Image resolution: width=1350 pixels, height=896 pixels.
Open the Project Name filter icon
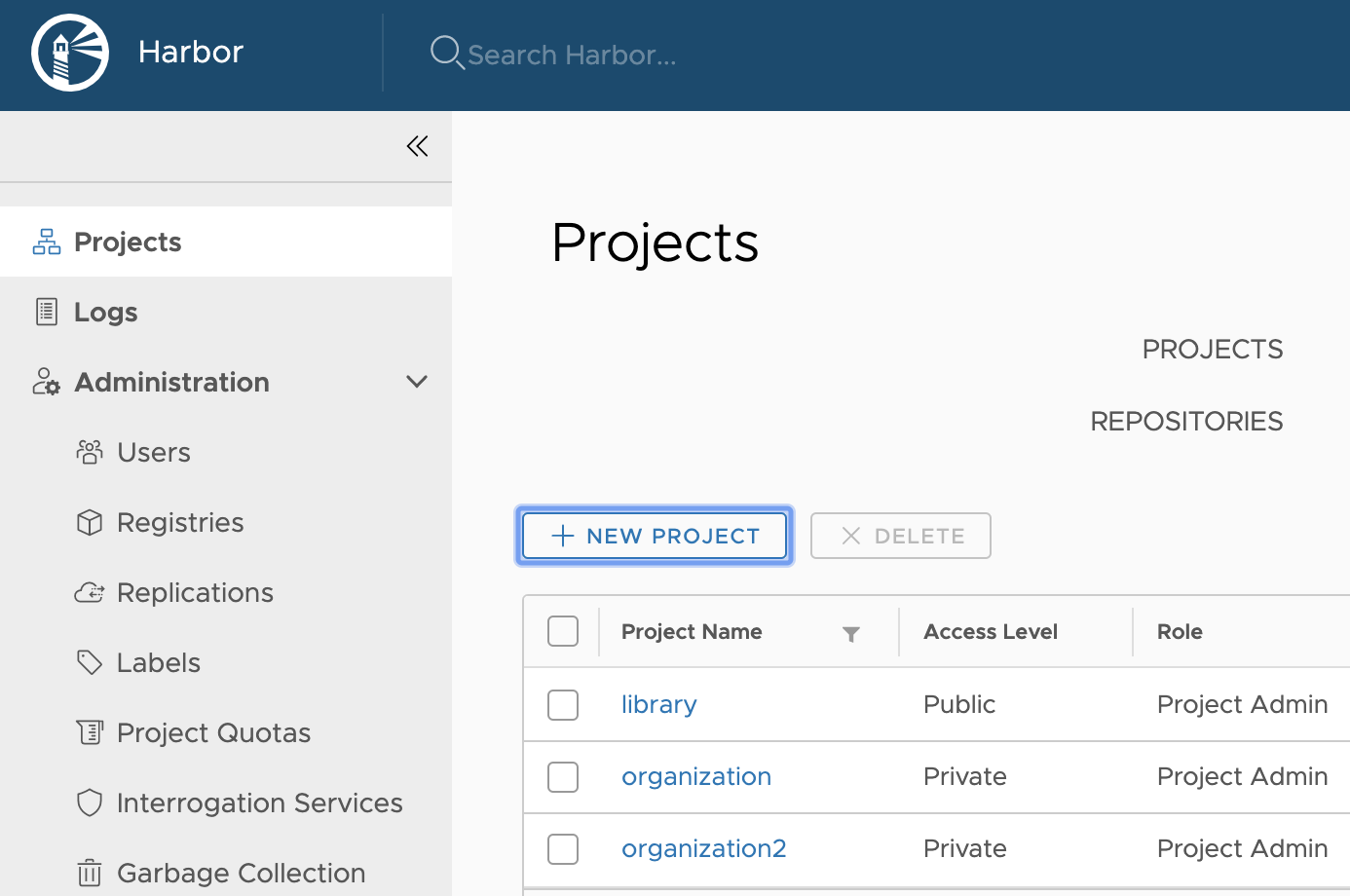(x=850, y=634)
